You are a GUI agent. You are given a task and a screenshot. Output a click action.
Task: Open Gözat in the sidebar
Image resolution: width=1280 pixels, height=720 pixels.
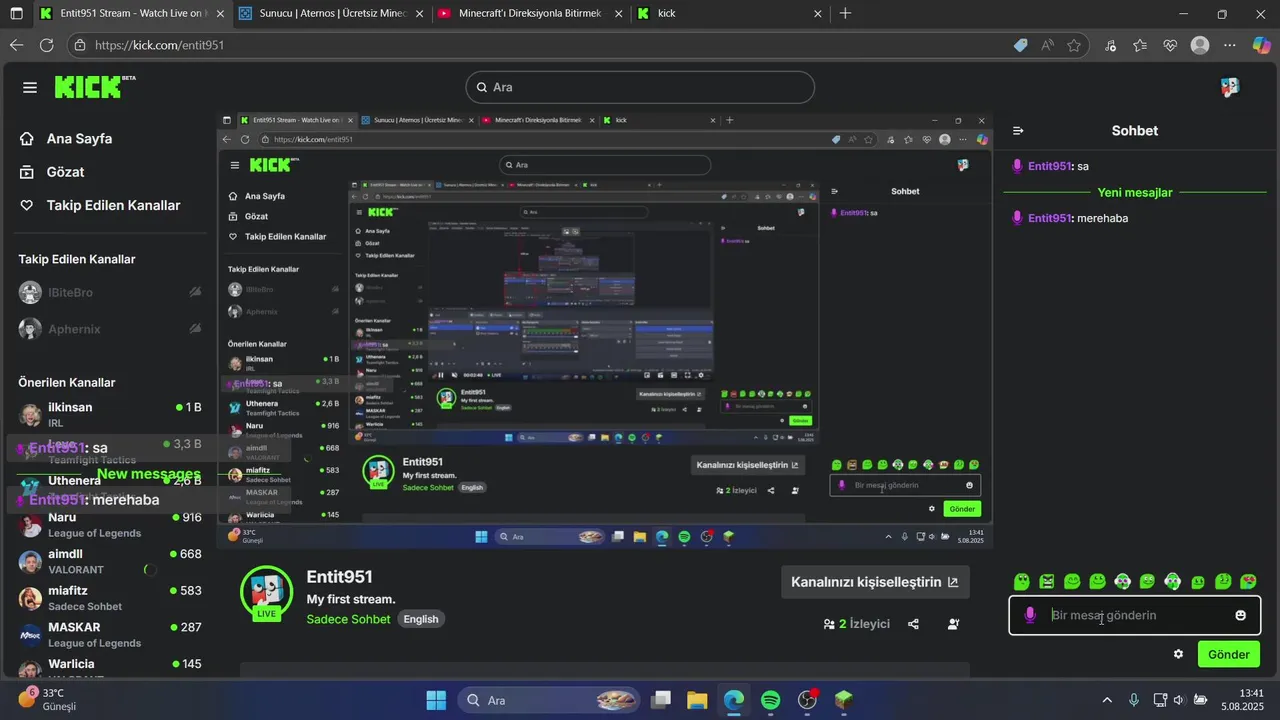coord(52,172)
